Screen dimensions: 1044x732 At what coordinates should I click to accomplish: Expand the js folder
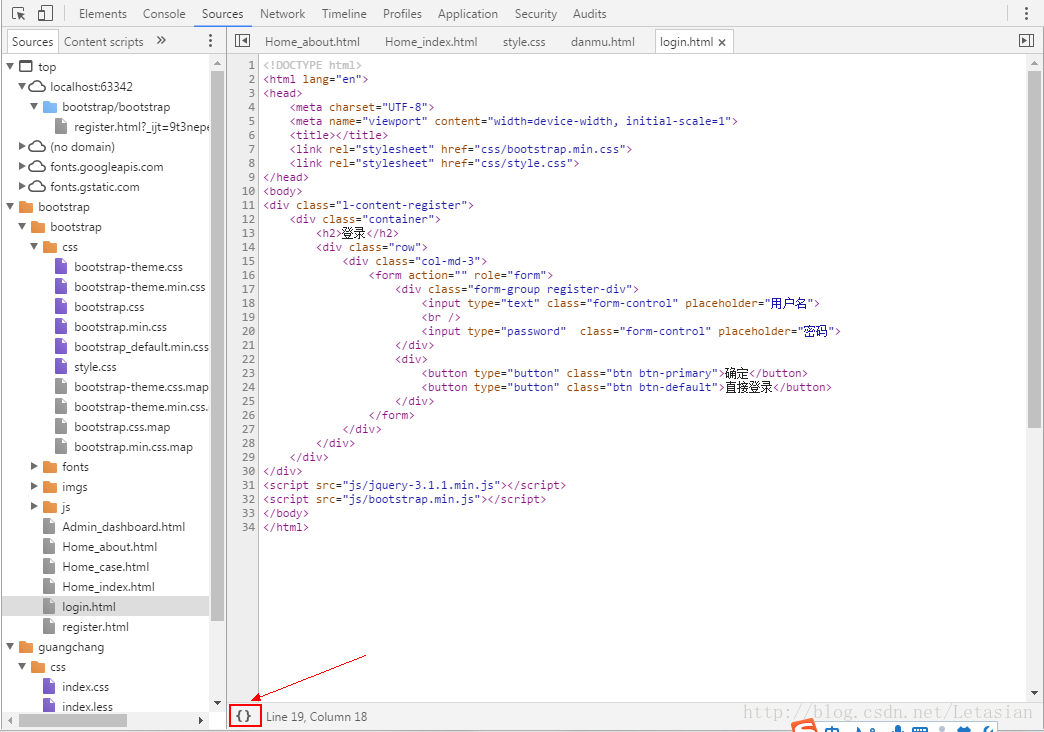(x=34, y=506)
